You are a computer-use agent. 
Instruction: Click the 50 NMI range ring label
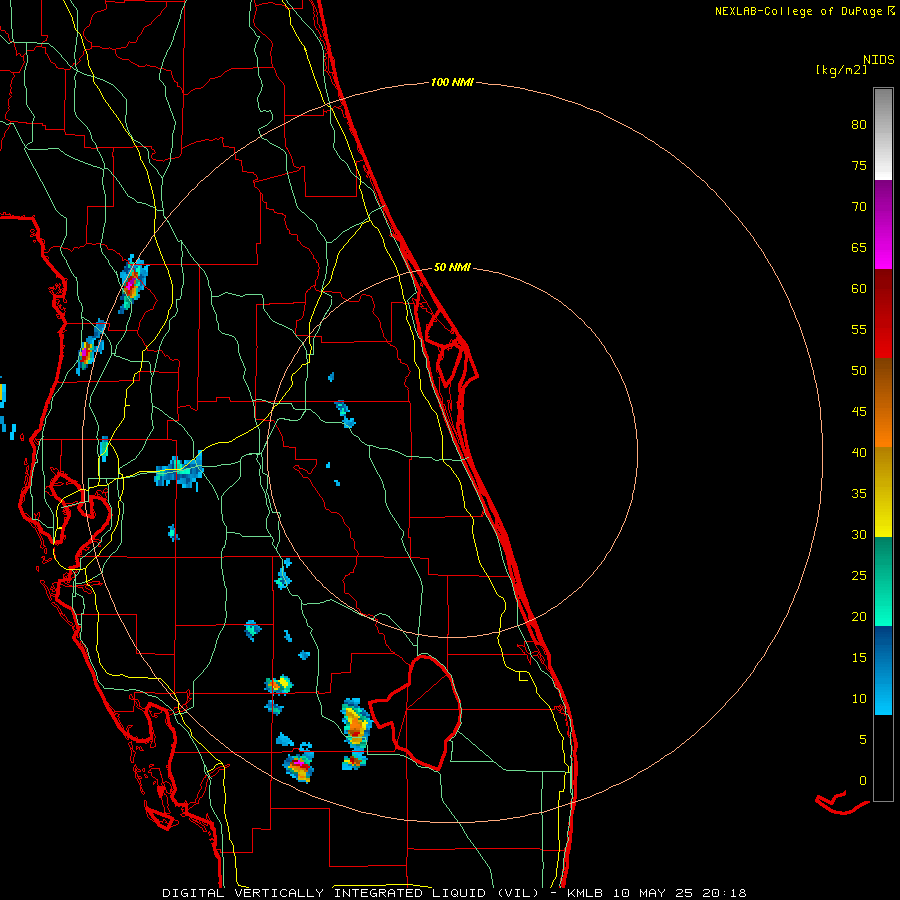pos(452,267)
